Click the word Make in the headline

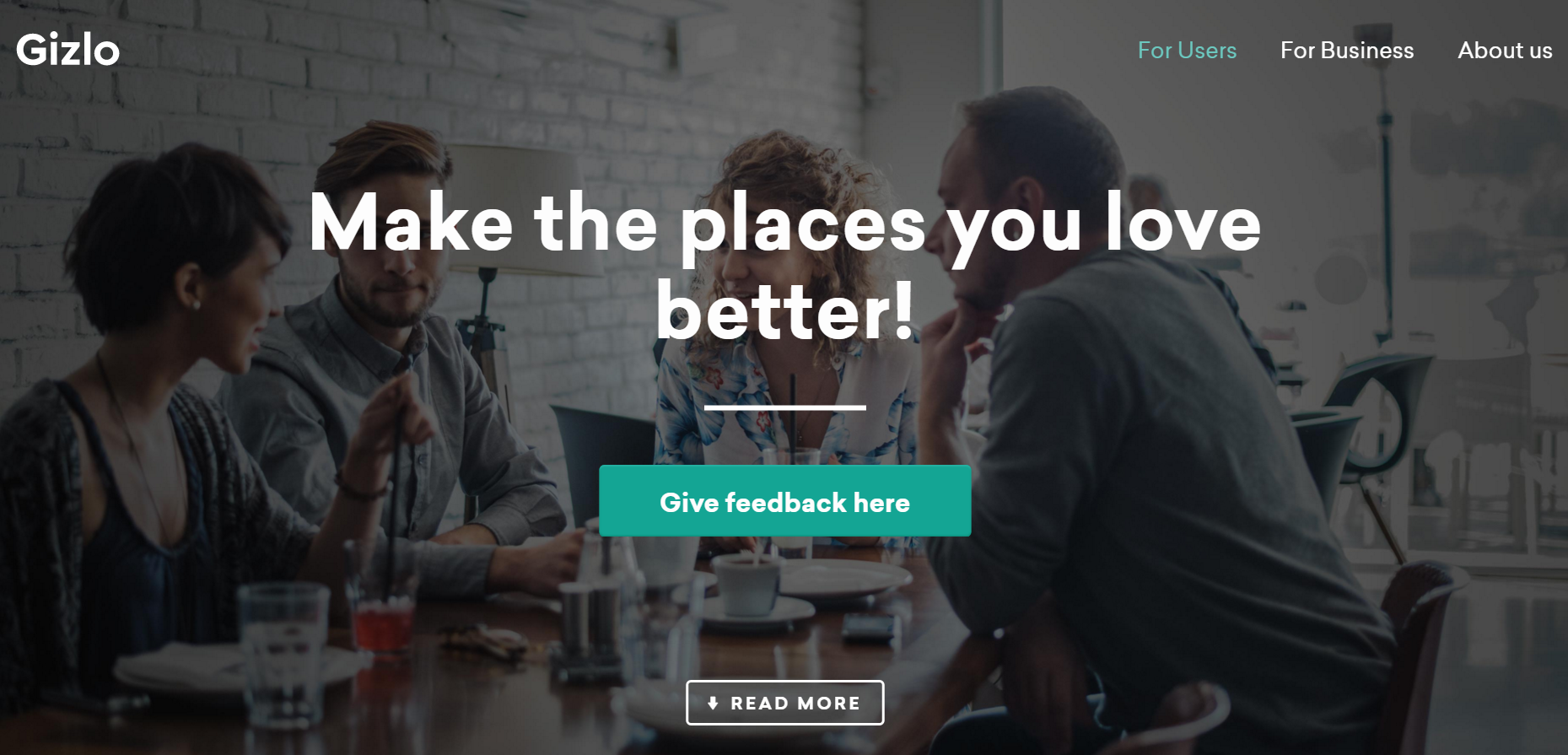point(411,221)
